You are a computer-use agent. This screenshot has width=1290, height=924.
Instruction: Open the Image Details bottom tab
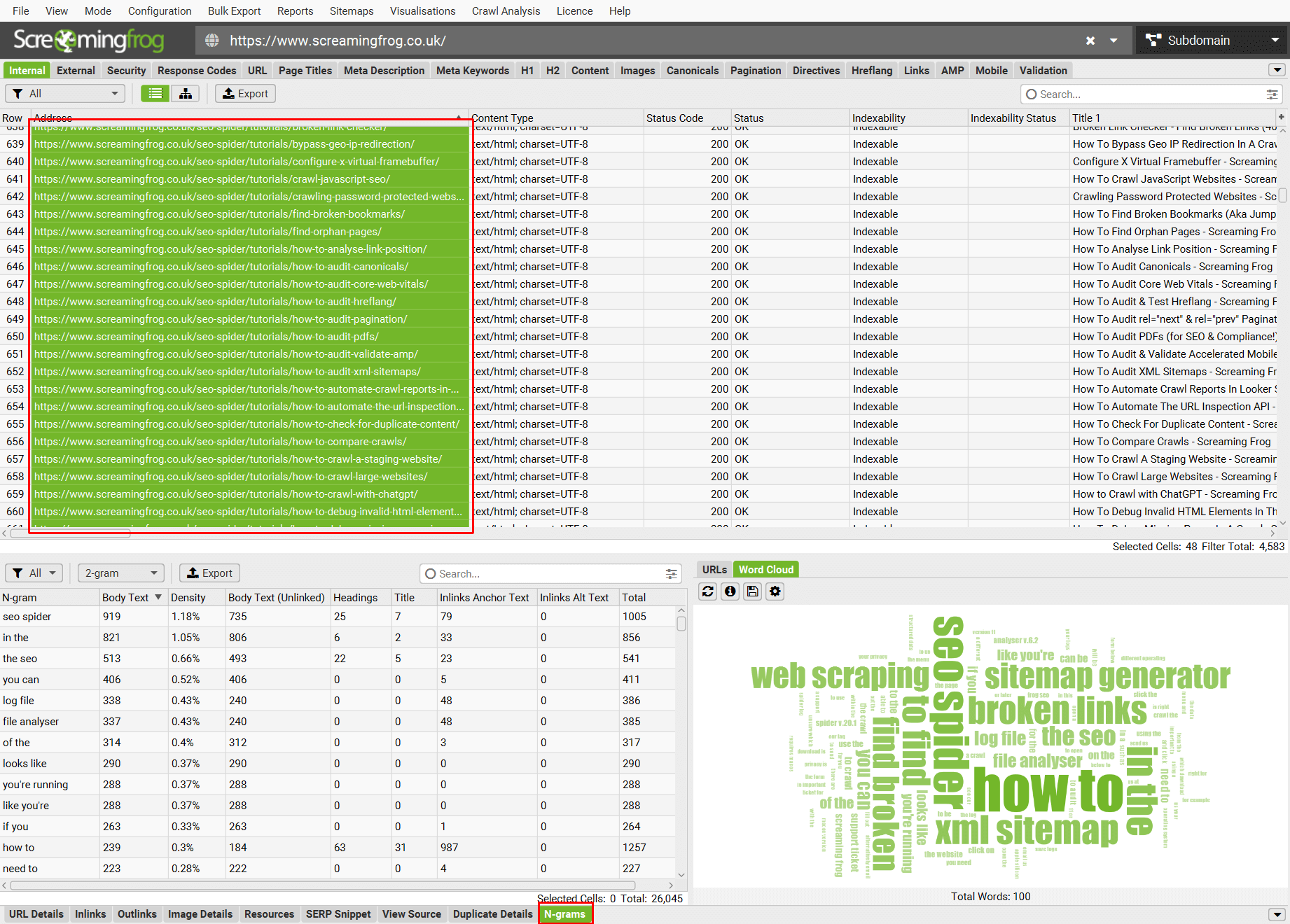pyautogui.click(x=200, y=914)
